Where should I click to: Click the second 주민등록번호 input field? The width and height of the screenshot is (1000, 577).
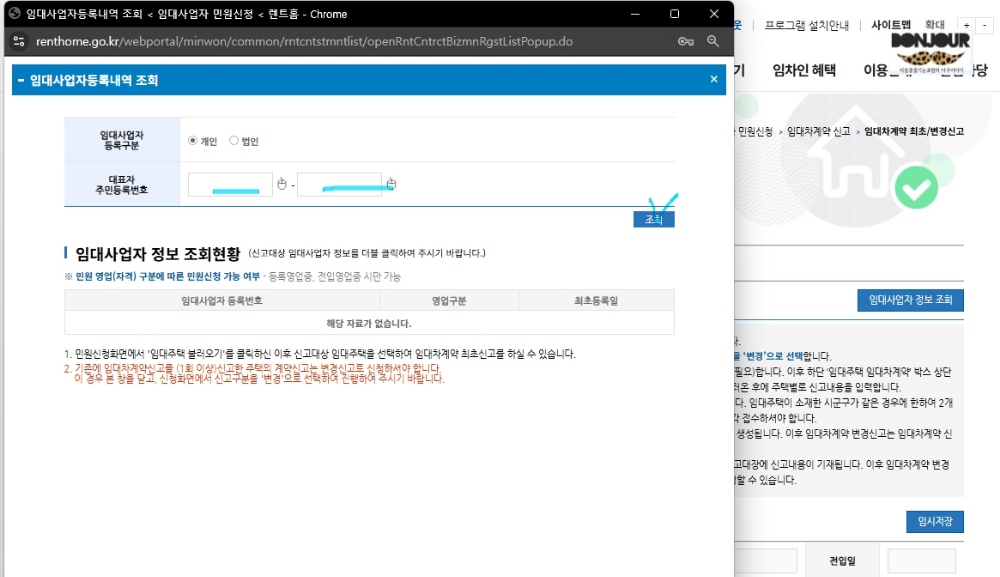pyautogui.click(x=339, y=184)
